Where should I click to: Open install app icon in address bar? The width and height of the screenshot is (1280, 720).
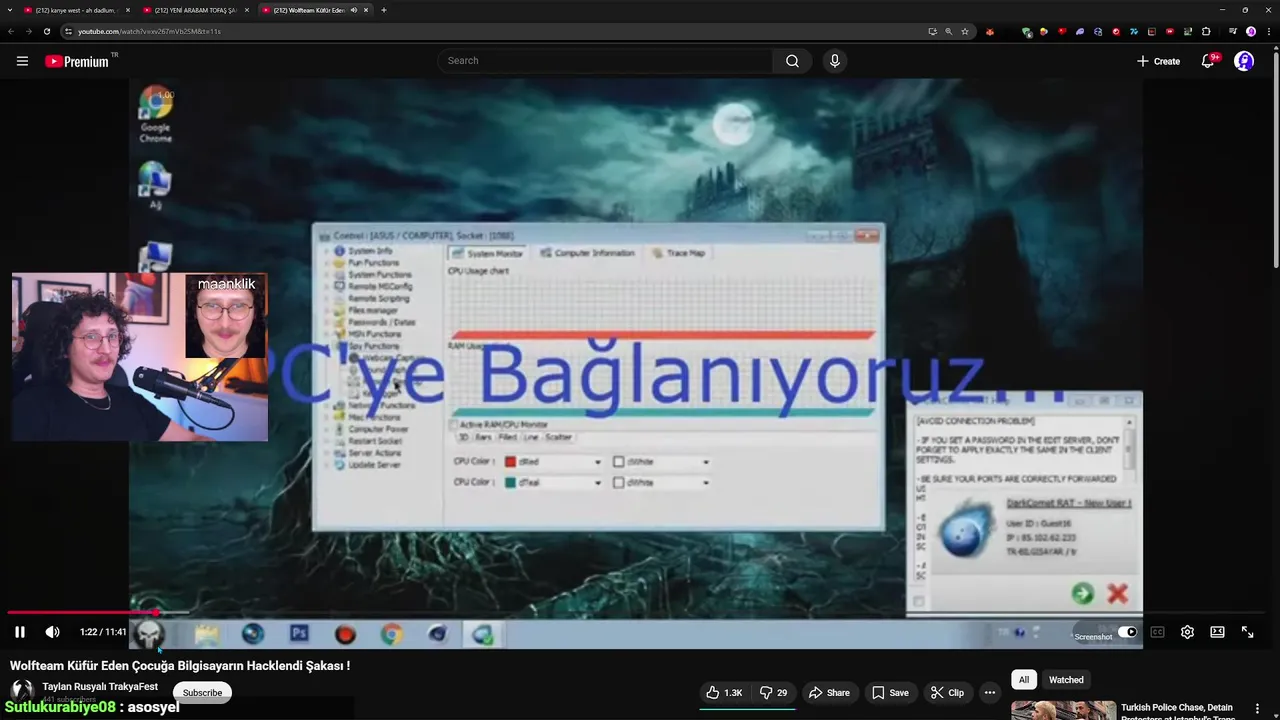tap(932, 31)
